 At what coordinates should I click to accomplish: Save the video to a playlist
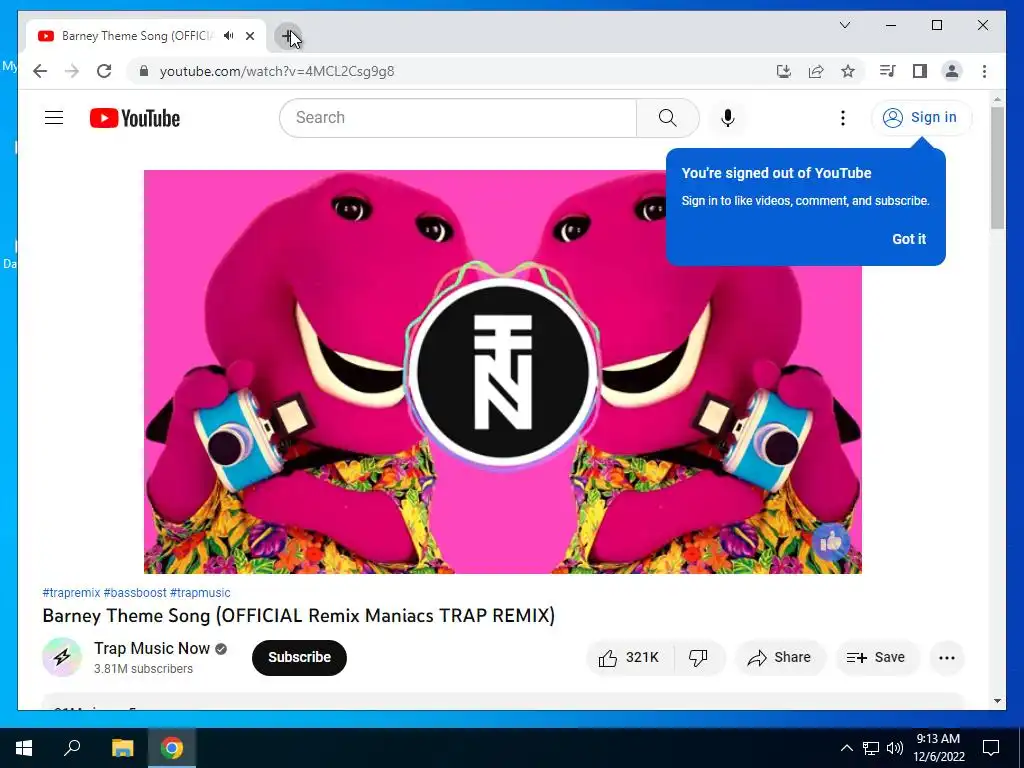click(x=876, y=658)
